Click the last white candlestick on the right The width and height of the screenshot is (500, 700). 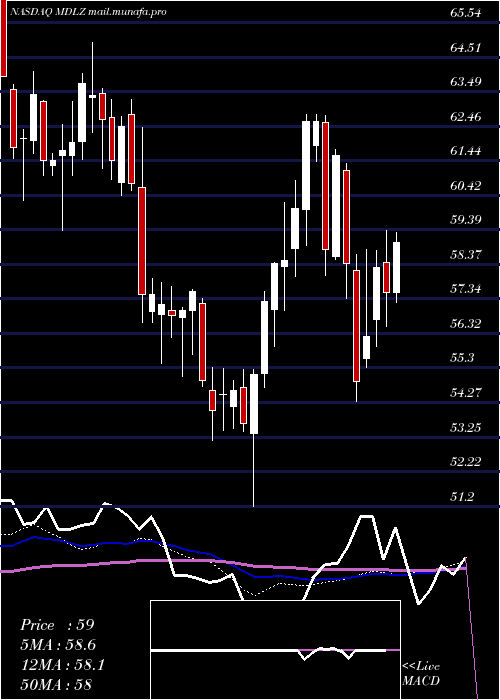pyautogui.click(x=396, y=267)
